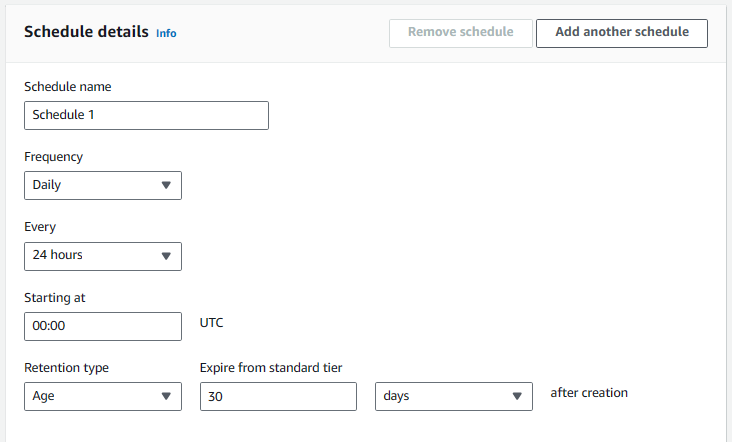Click the Retention type label
This screenshot has height=442, width=732.
66,368
